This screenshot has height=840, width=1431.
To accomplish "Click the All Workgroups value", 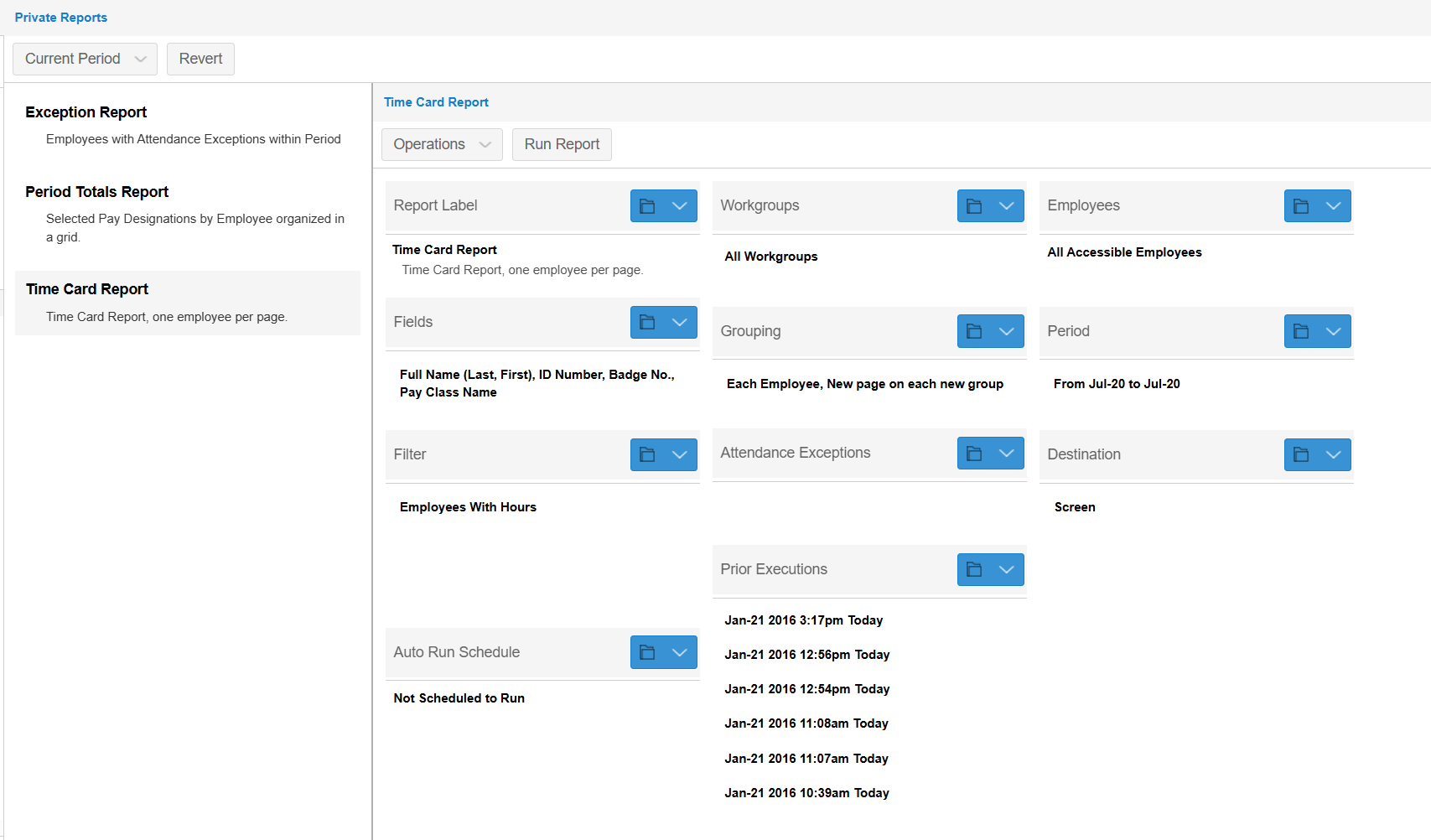I will coord(771,257).
